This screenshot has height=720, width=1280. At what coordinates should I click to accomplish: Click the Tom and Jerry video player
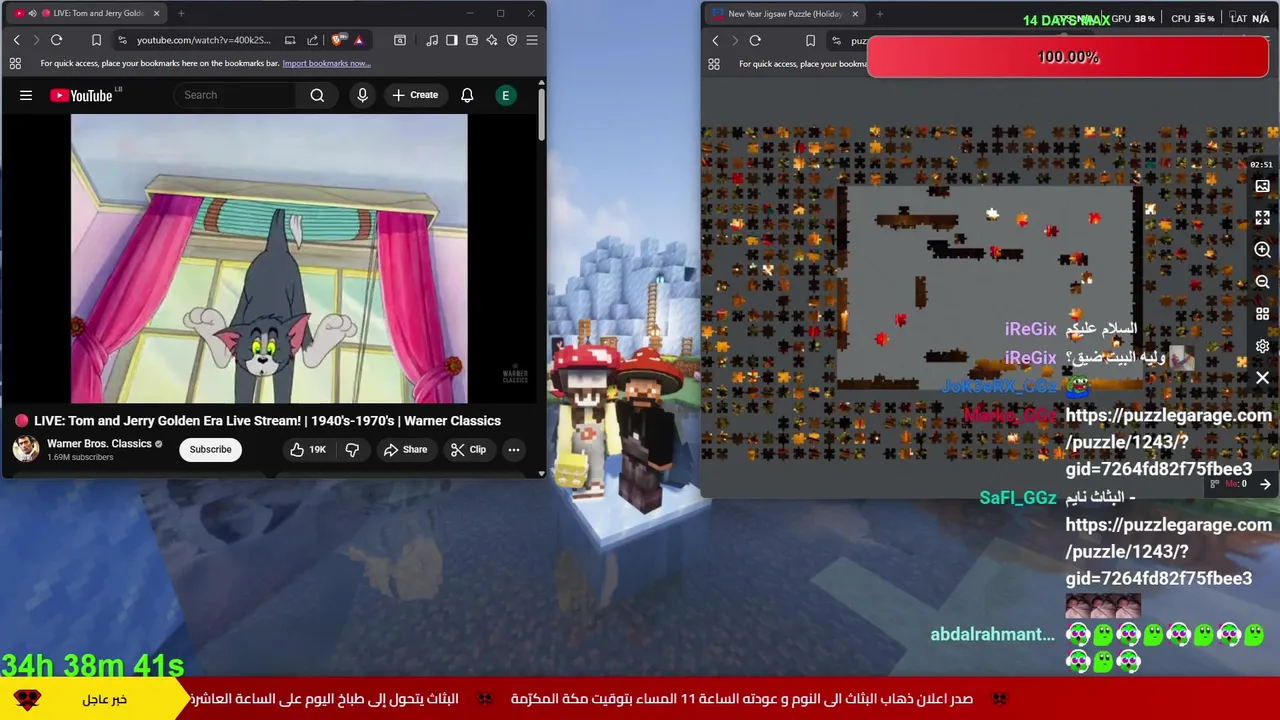click(269, 258)
